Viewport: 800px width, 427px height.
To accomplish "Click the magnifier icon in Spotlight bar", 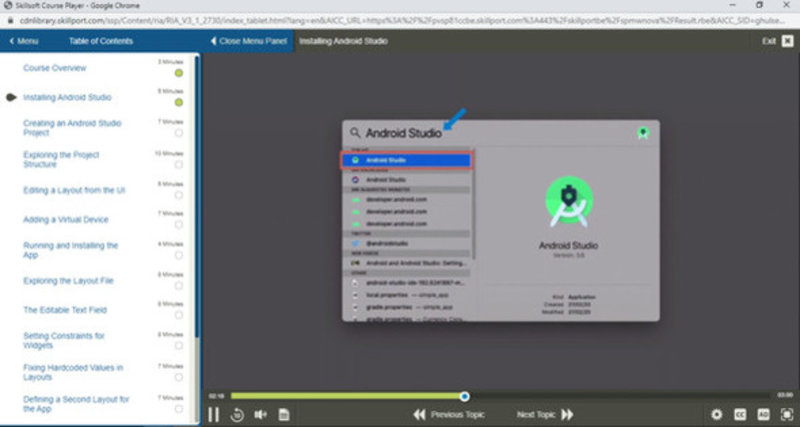I will point(355,133).
